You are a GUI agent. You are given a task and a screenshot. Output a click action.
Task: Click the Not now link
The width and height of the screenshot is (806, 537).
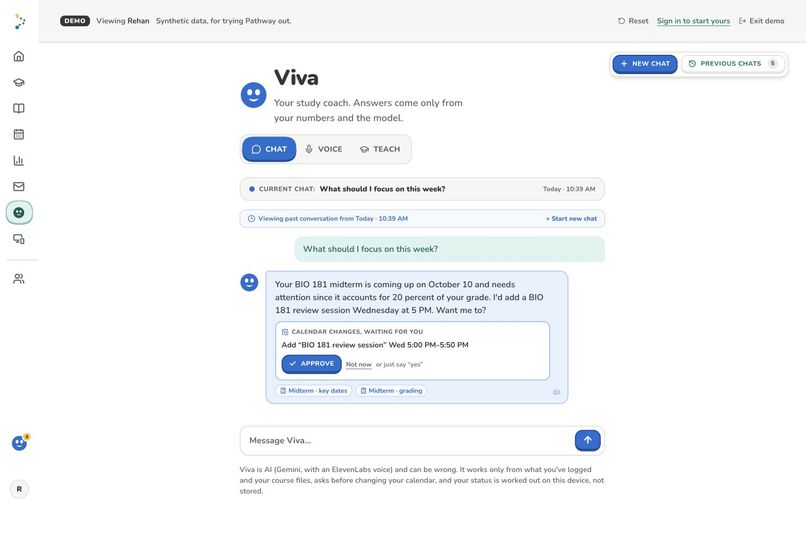click(x=358, y=364)
